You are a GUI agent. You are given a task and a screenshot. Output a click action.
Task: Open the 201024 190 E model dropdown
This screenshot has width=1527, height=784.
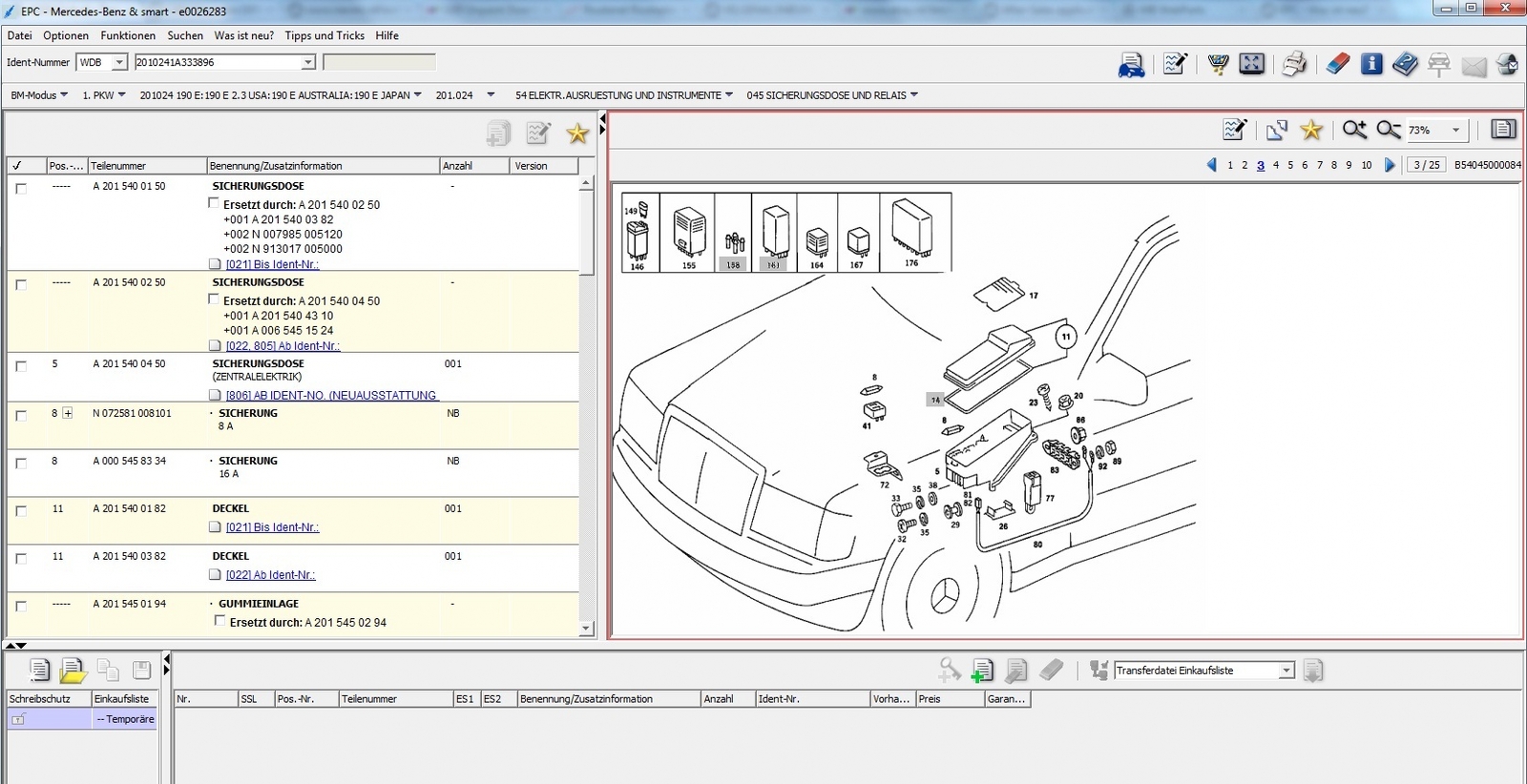(281, 95)
